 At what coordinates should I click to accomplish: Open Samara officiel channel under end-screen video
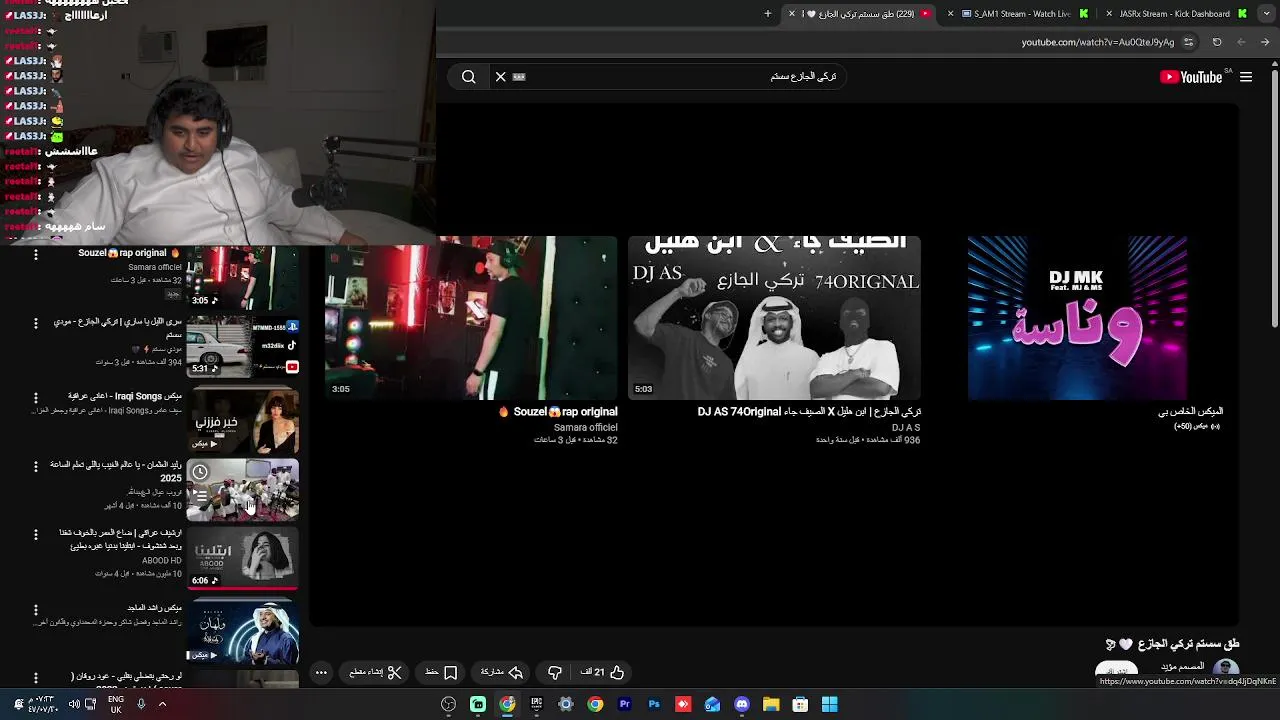tap(586, 427)
